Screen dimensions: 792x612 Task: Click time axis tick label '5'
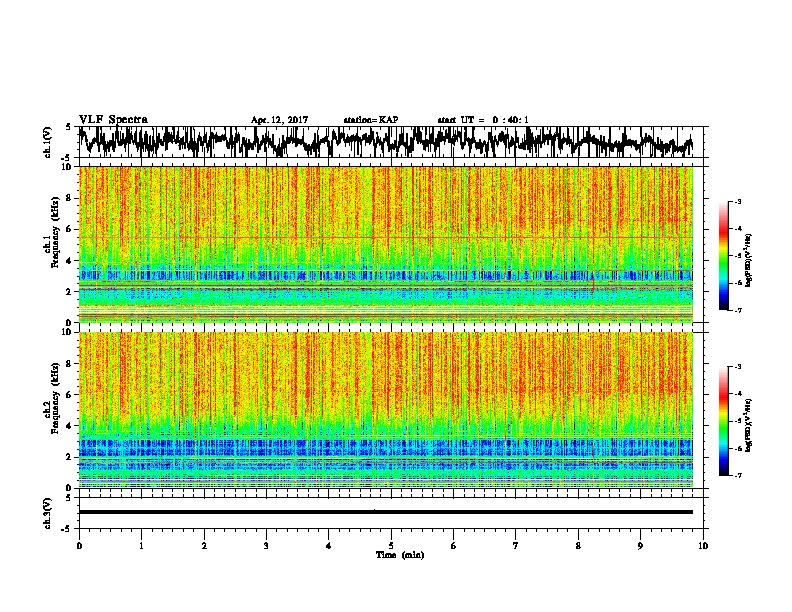click(391, 545)
